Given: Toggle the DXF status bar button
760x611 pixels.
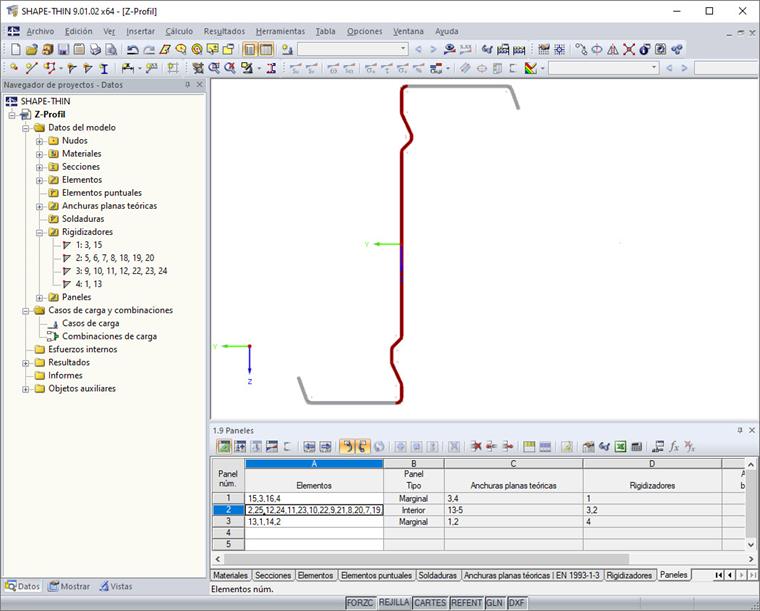Looking at the screenshot, I should click(517, 603).
